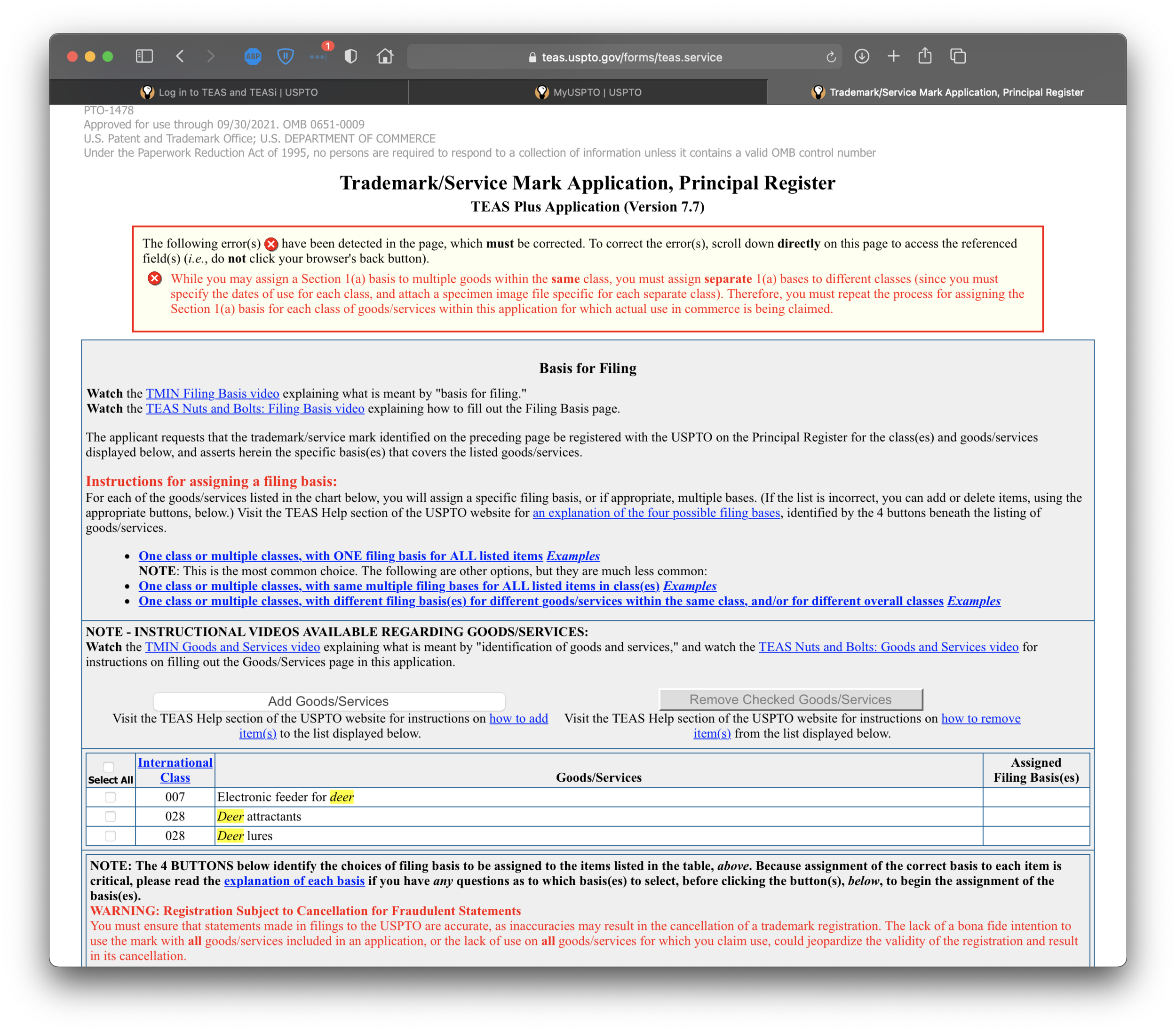The image size is (1176, 1032).
Task: Open the TMIN Filing Basis video link
Action: coord(212,394)
